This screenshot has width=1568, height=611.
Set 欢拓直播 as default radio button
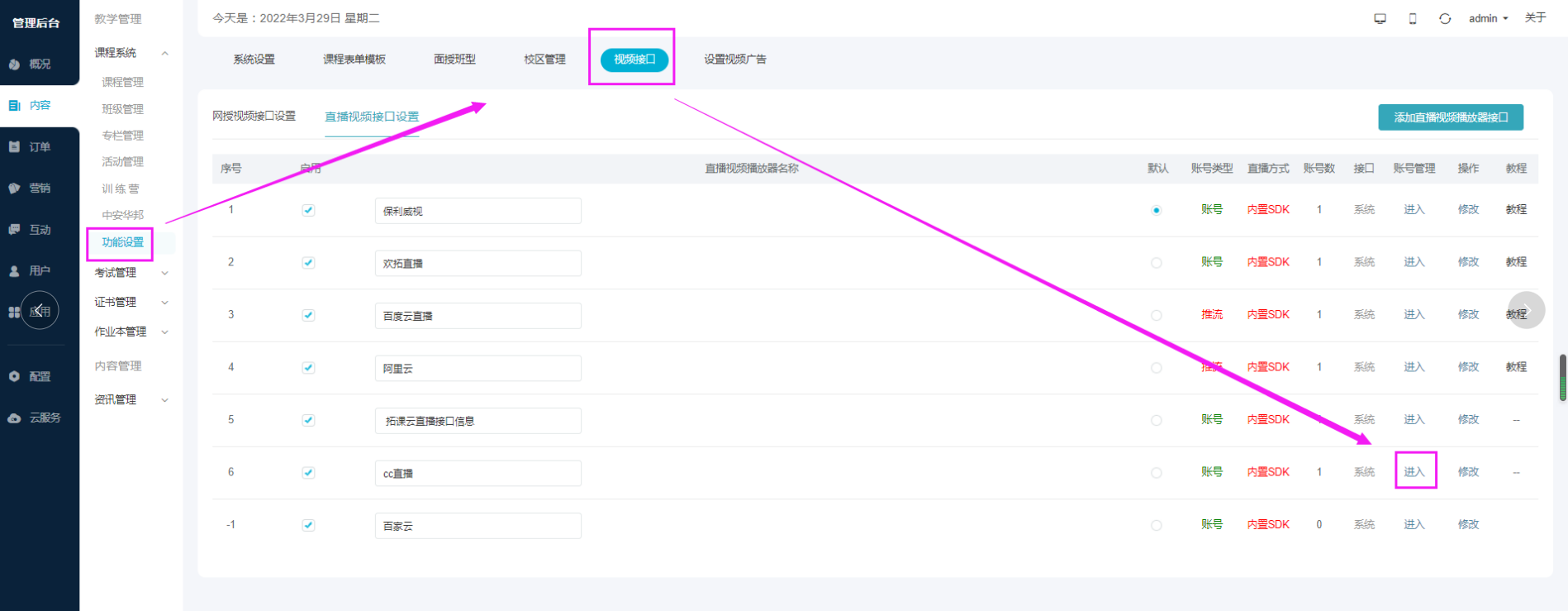[1156, 263]
